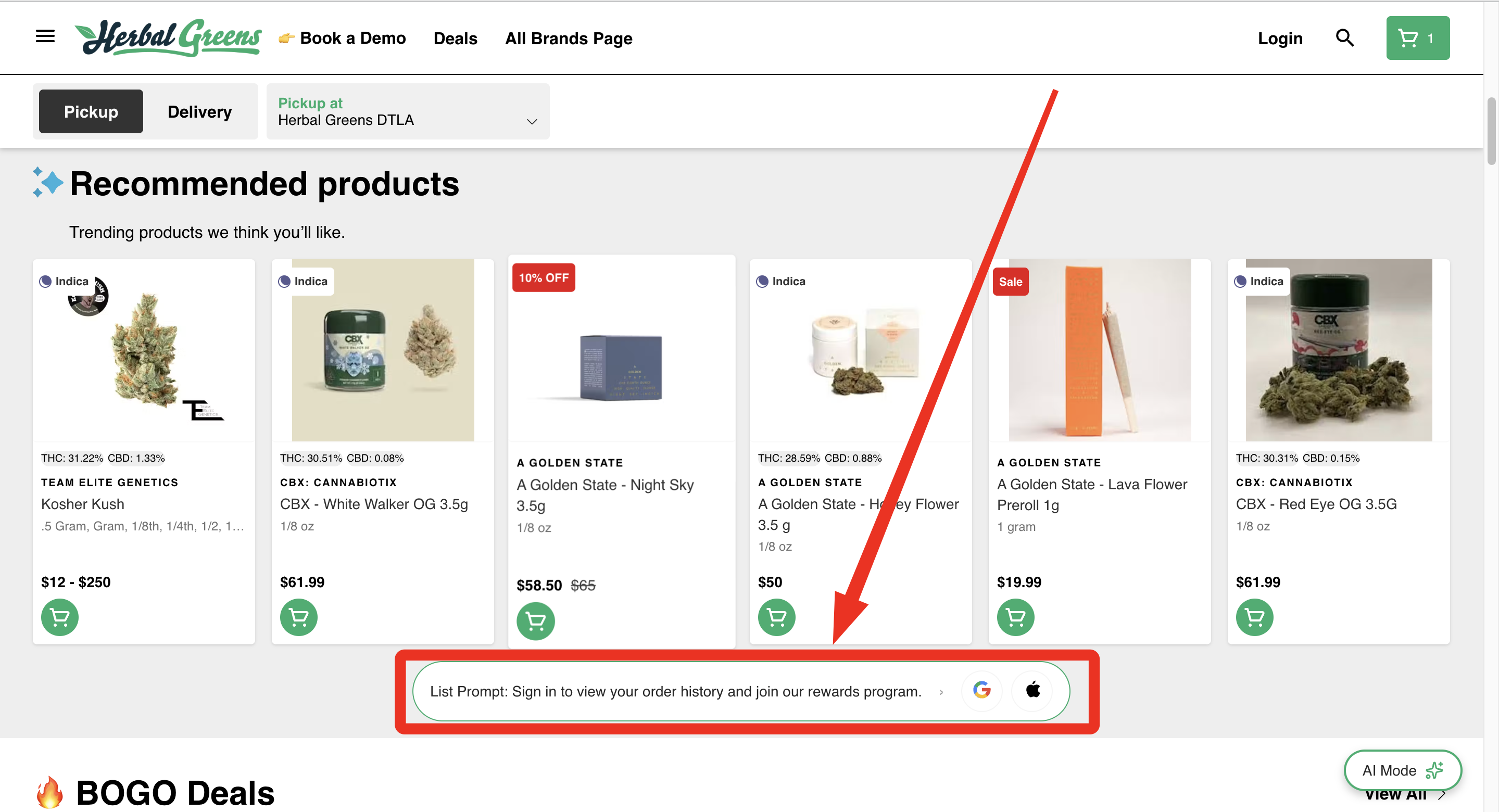The width and height of the screenshot is (1499, 812).
Task: Click the Herbal Greens logo
Action: 168,37
